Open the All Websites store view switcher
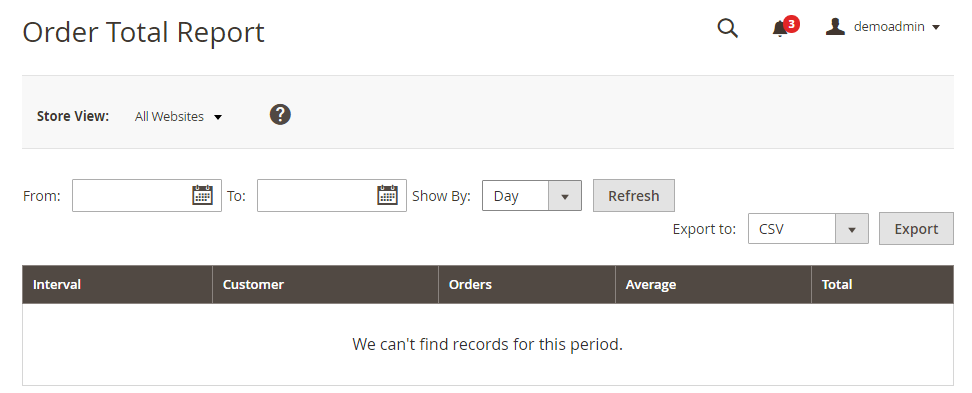 pos(179,117)
